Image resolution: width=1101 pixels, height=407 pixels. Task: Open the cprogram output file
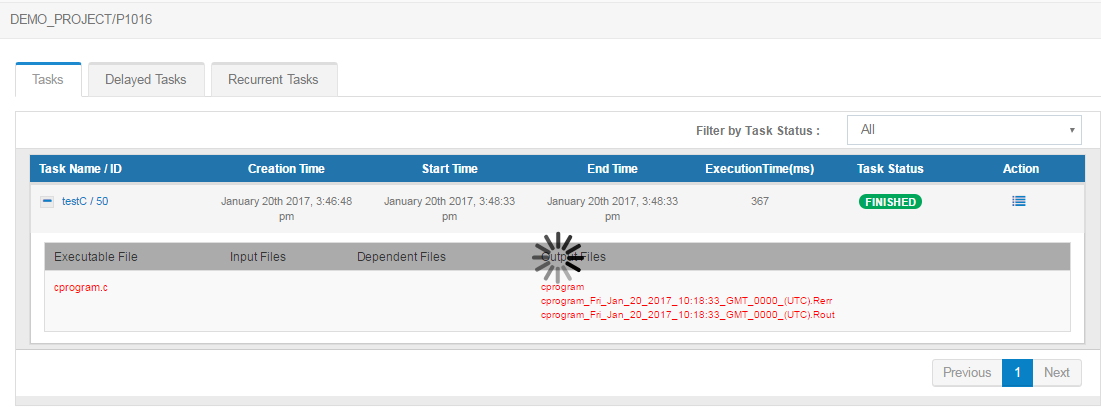tap(562, 286)
